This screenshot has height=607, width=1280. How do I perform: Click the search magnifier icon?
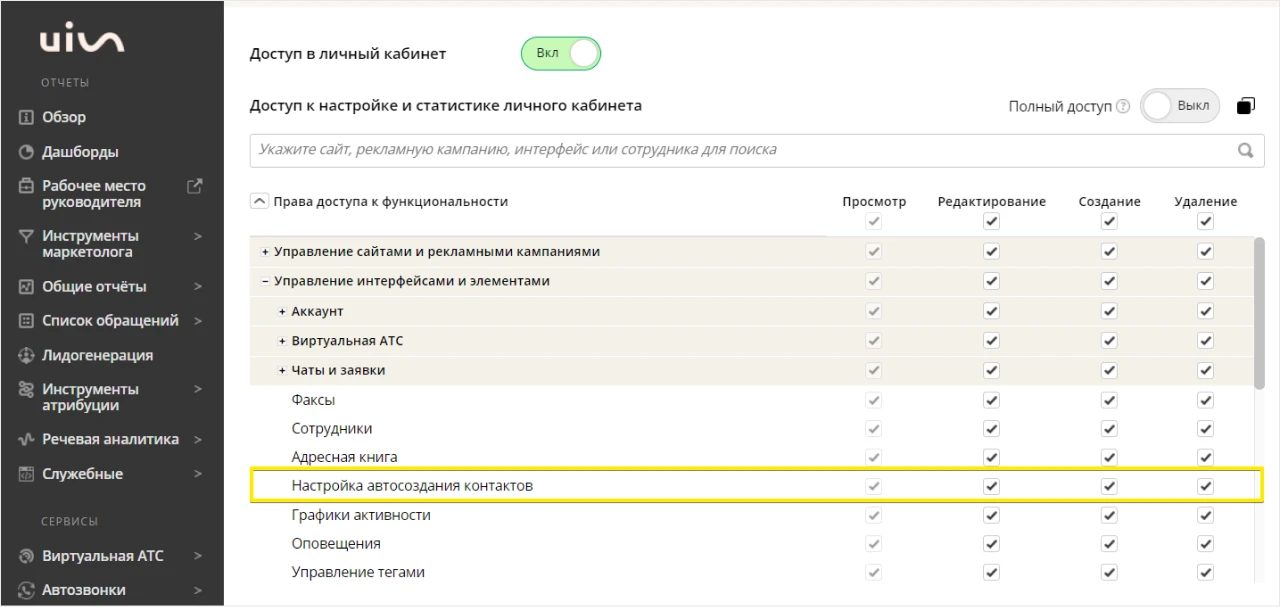(x=1245, y=150)
